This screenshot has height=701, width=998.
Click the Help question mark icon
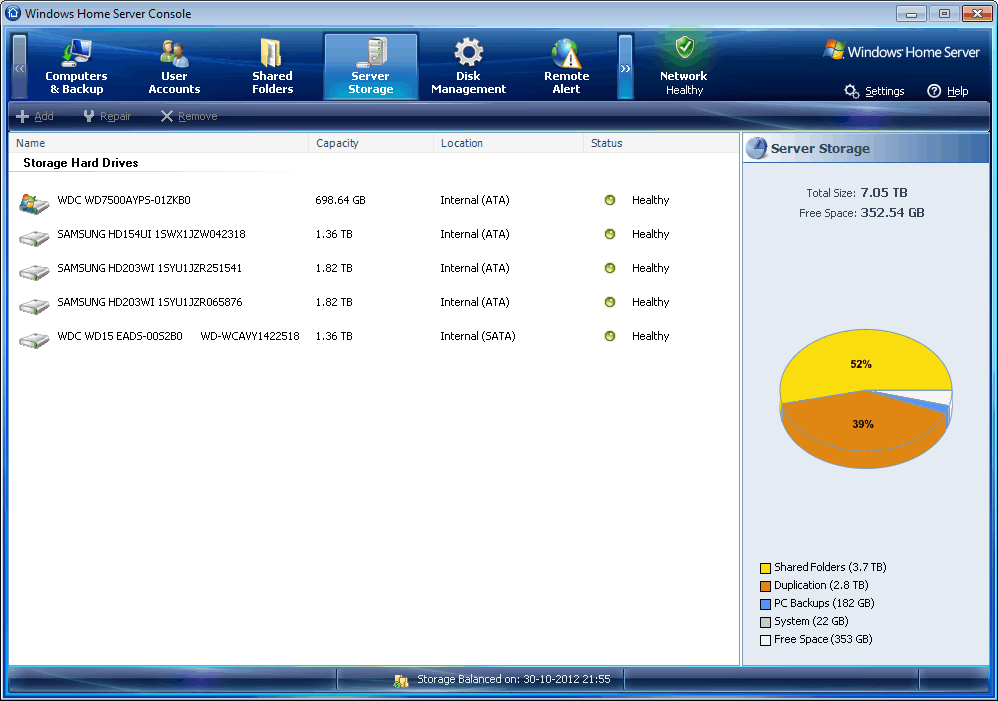(x=934, y=91)
